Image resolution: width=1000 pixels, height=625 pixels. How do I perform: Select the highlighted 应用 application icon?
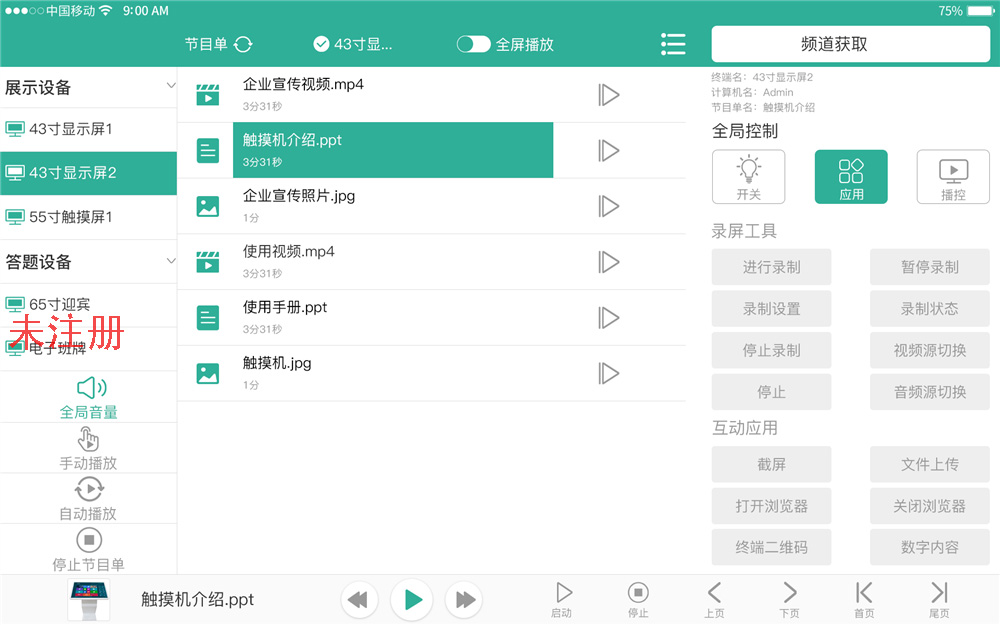pyautogui.click(x=851, y=177)
